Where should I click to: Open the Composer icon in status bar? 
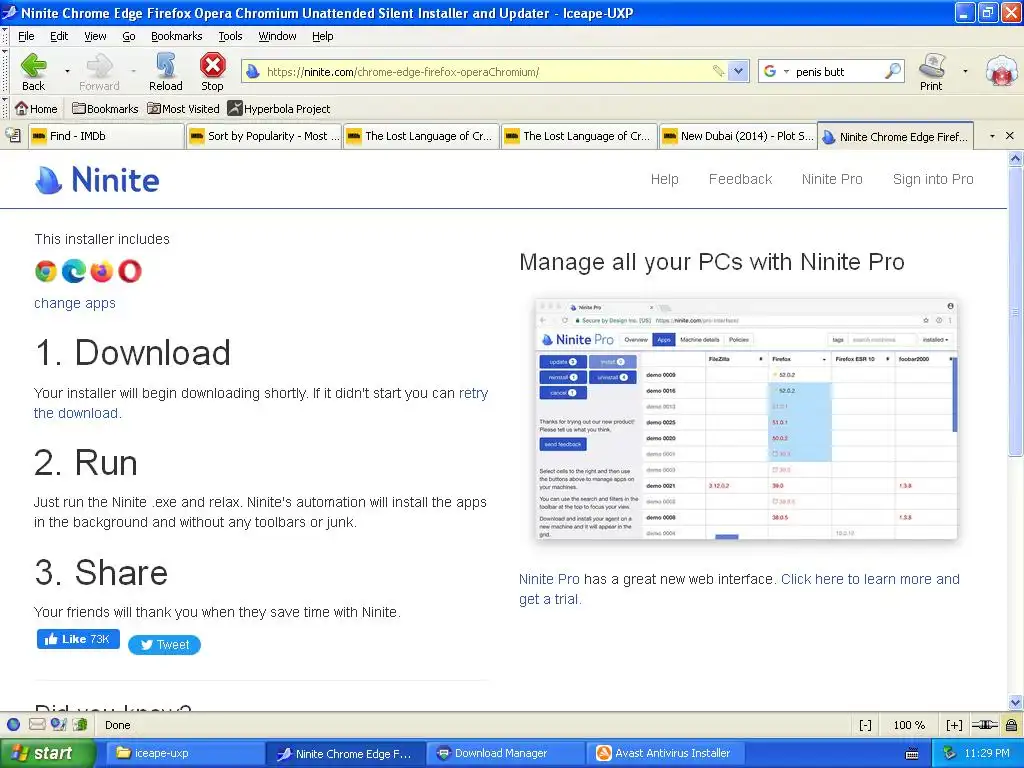tap(58, 724)
